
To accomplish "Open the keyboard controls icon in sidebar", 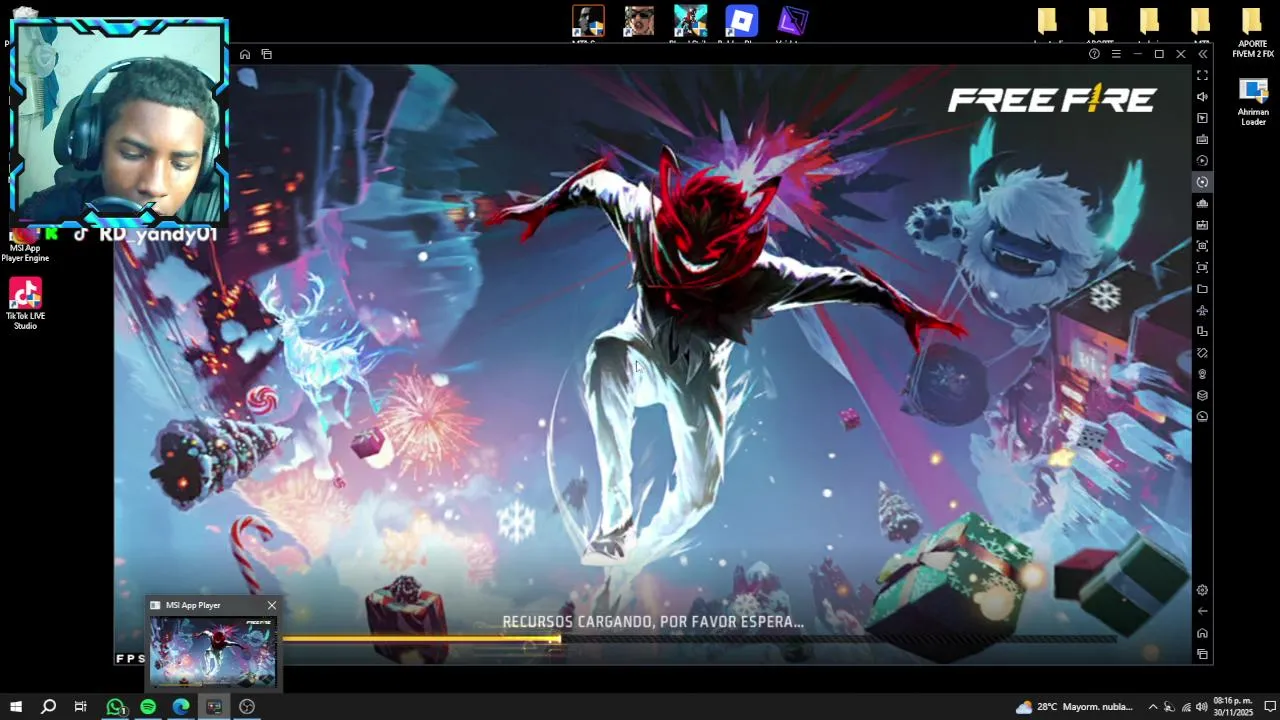I will (1202, 139).
